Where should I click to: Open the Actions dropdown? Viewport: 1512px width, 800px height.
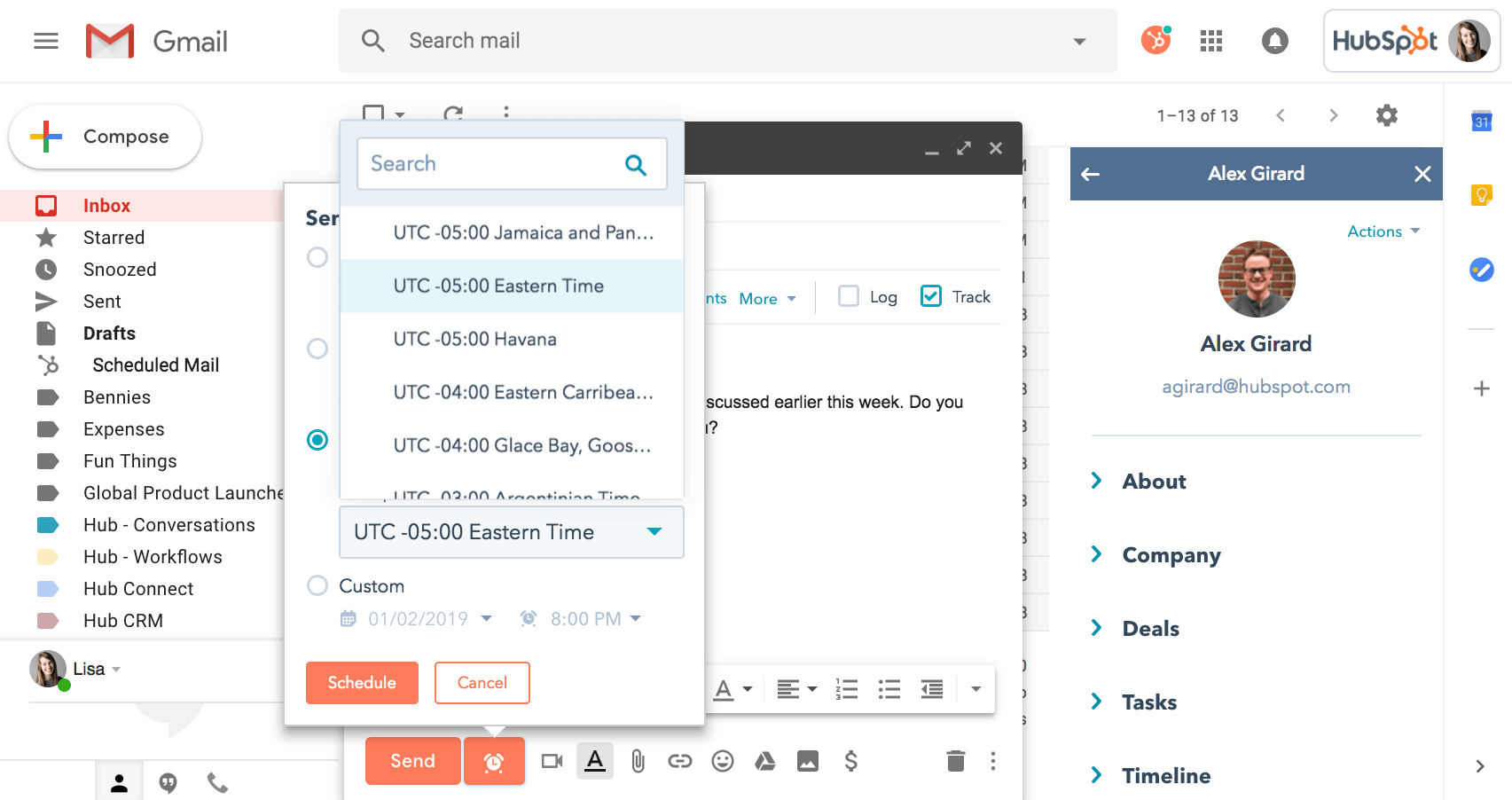tap(1383, 231)
